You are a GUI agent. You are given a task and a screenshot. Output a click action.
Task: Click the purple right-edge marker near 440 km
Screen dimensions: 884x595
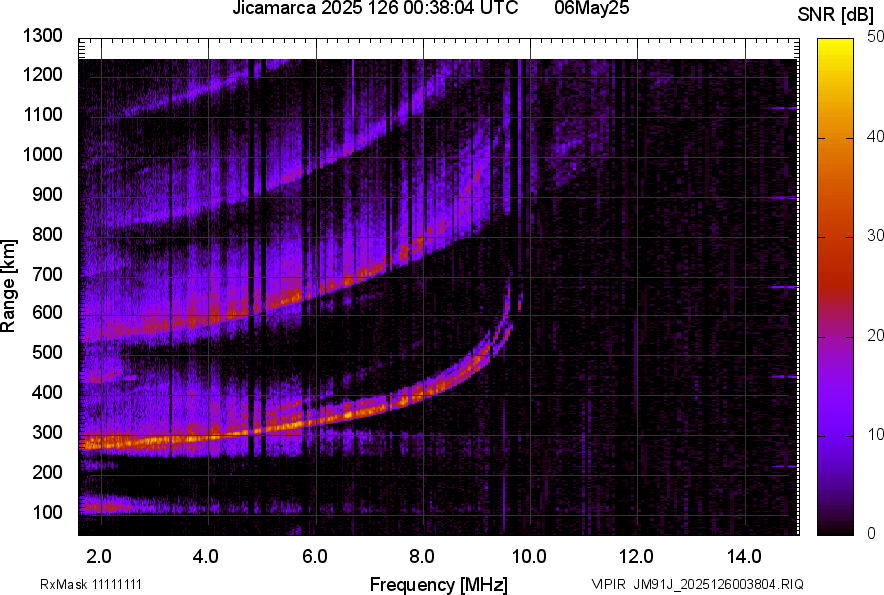[783, 377]
